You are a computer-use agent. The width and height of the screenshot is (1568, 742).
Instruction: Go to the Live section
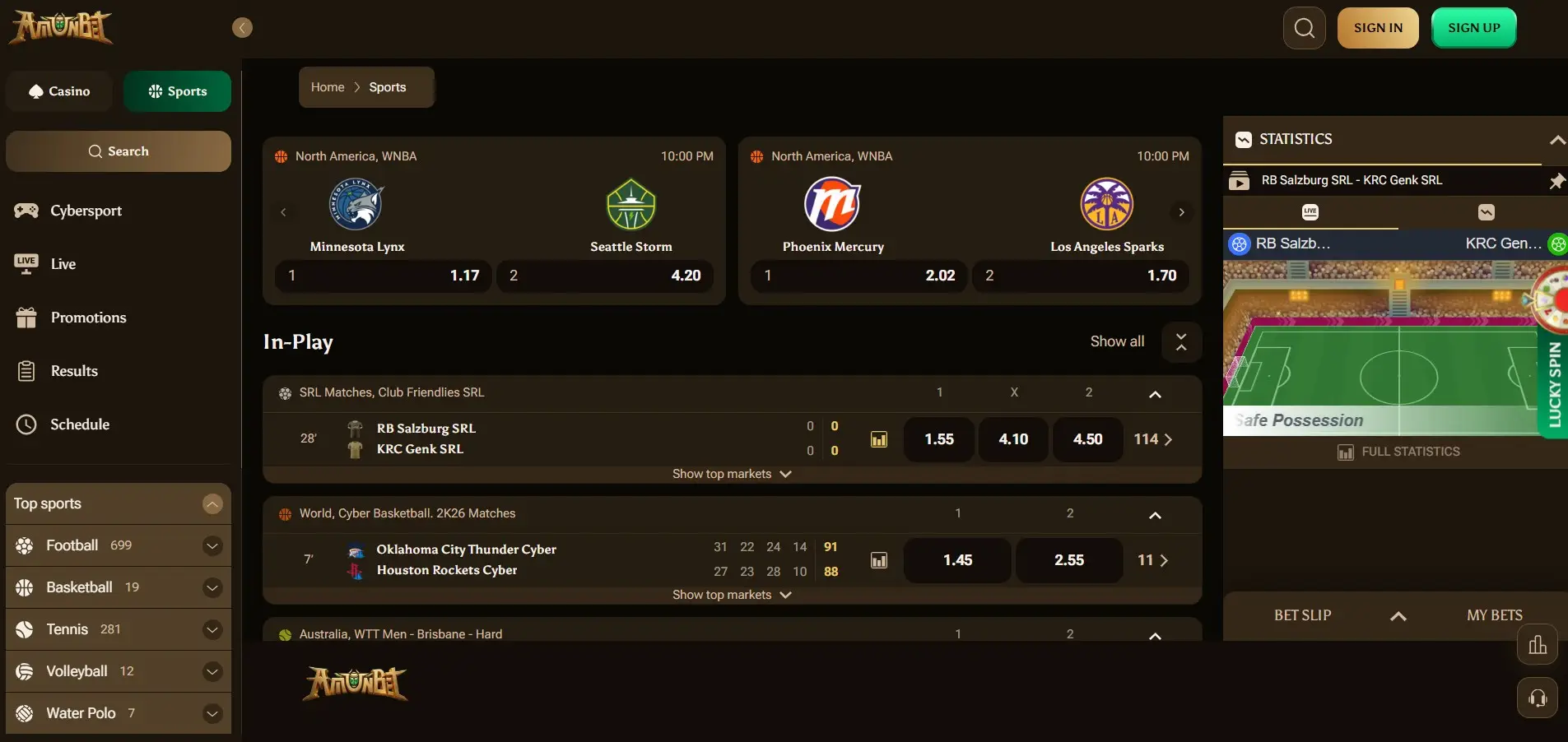(x=63, y=264)
